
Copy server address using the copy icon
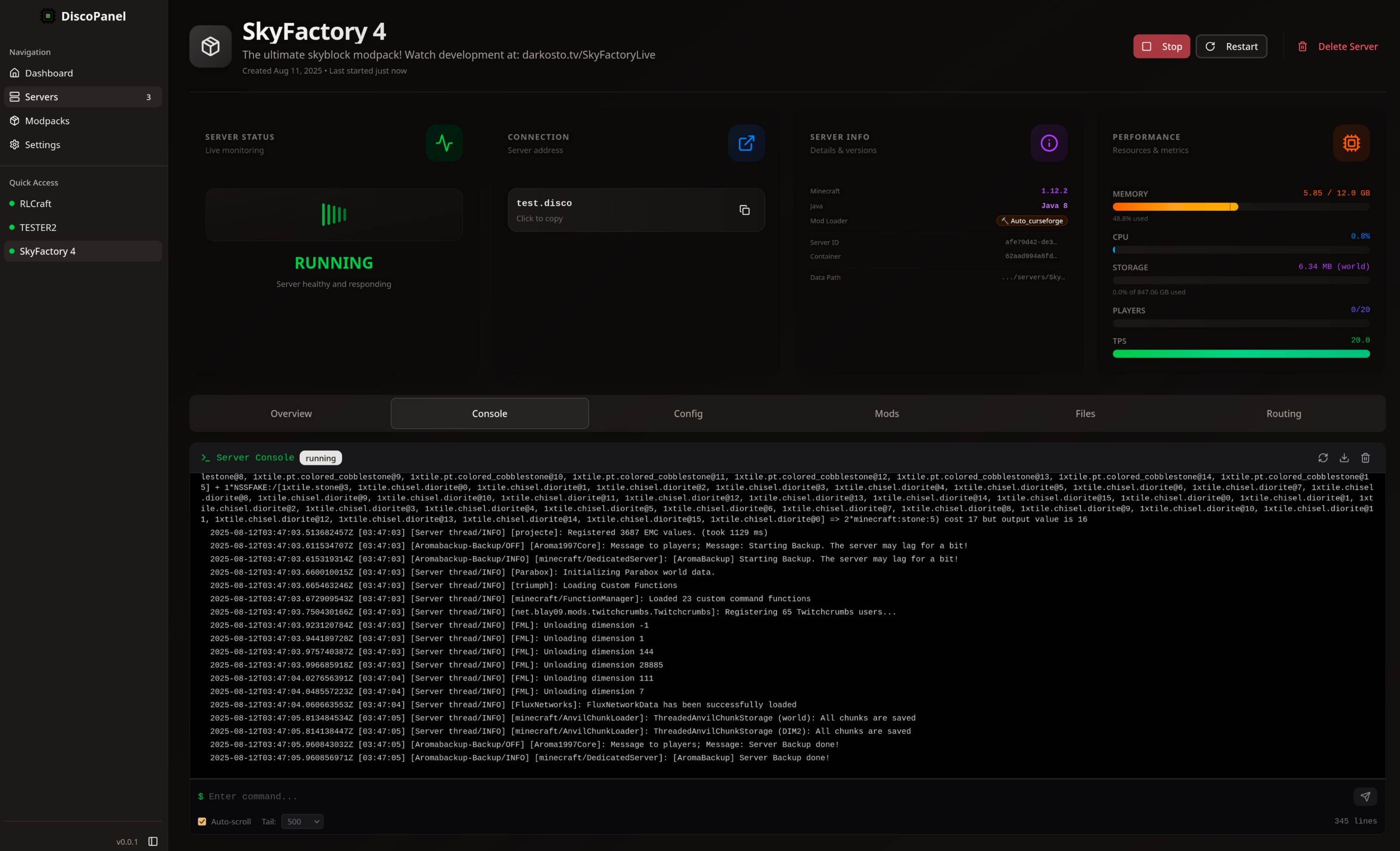pos(744,210)
